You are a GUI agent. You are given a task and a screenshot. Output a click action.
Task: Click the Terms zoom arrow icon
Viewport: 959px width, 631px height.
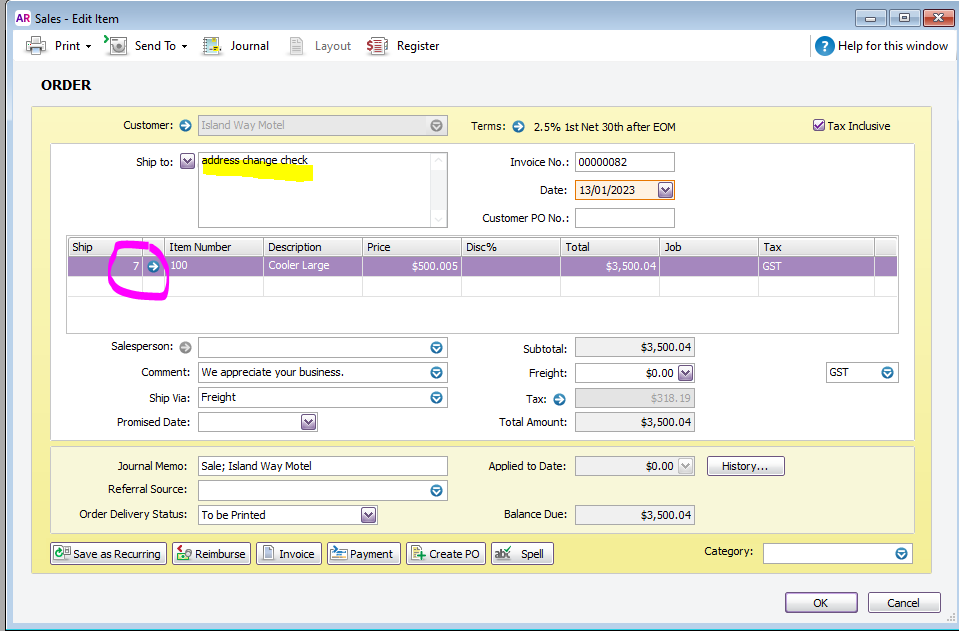click(x=518, y=127)
